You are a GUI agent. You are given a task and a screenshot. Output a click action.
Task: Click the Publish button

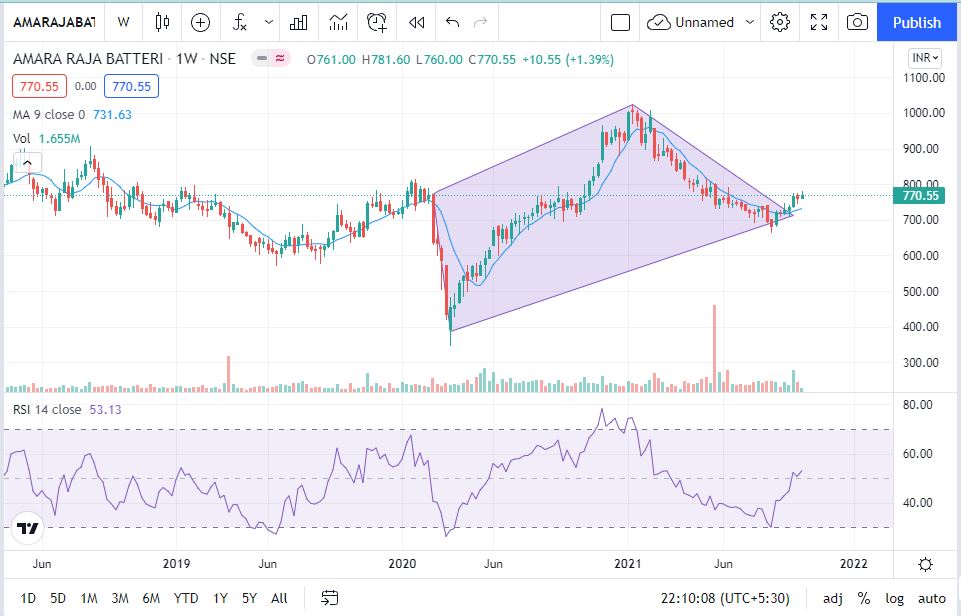(917, 22)
